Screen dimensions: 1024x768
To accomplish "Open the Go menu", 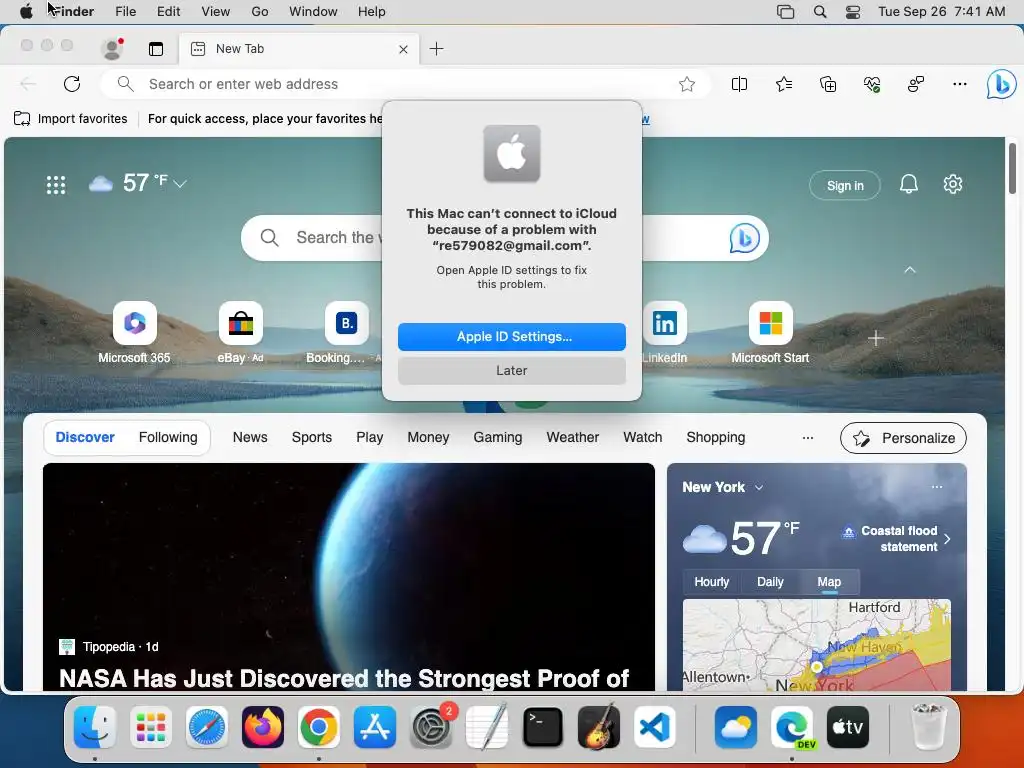I will pos(260,12).
